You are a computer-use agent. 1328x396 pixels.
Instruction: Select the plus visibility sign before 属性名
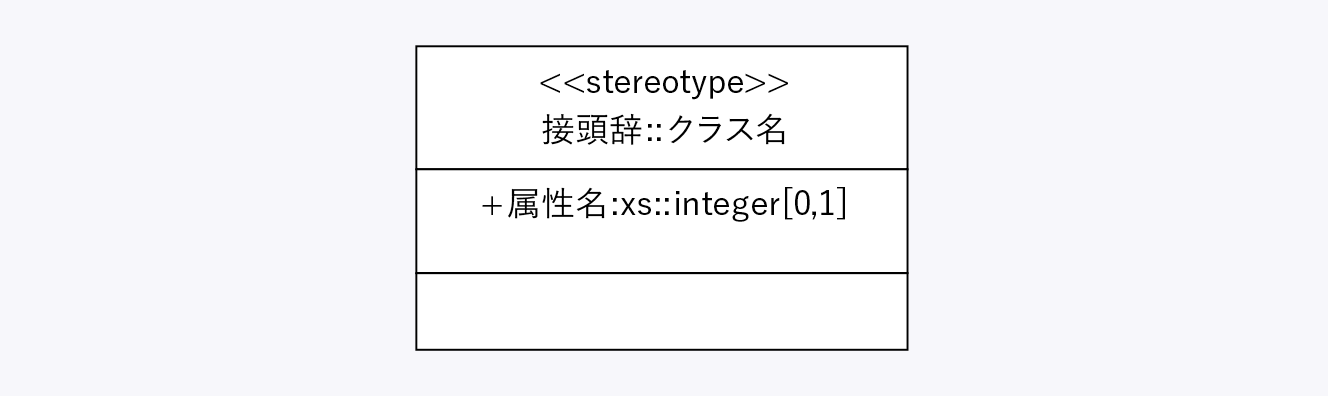click(x=491, y=205)
